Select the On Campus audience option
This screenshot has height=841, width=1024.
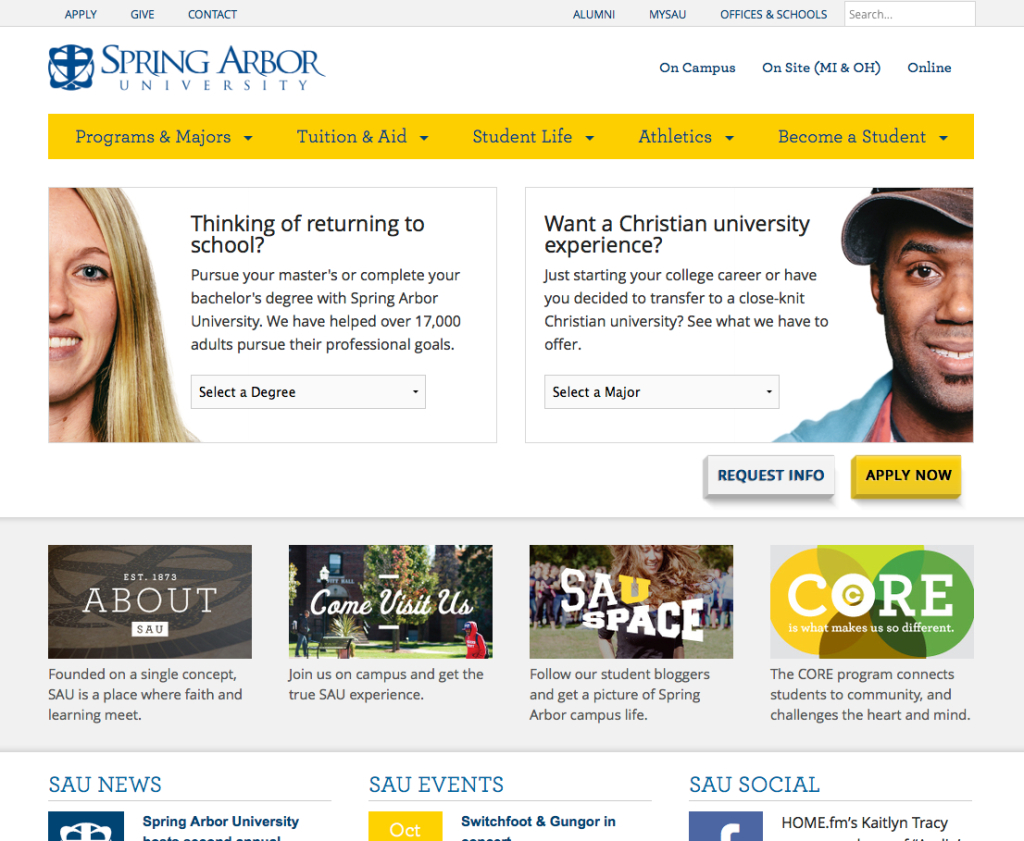697,68
